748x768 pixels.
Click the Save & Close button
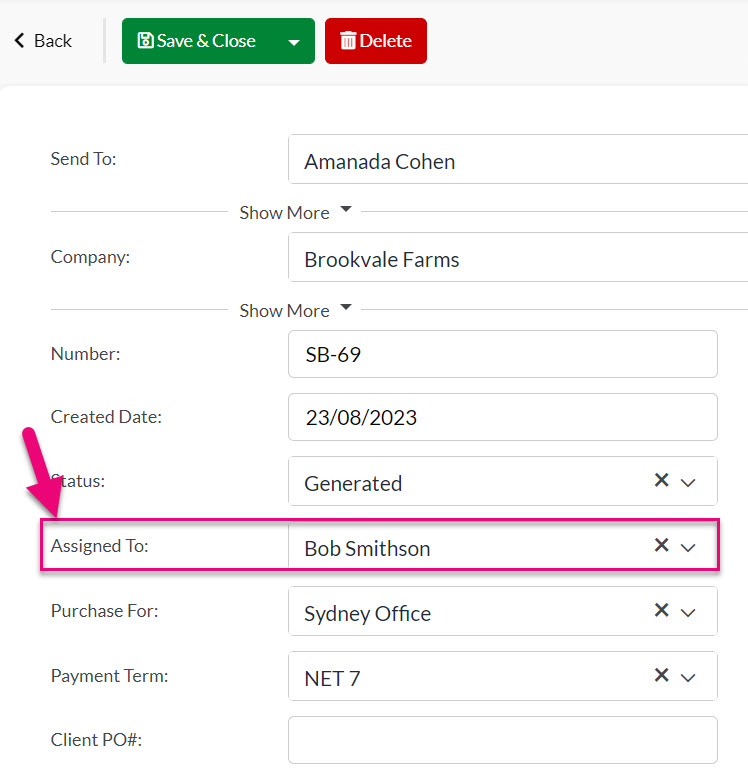point(201,41)
